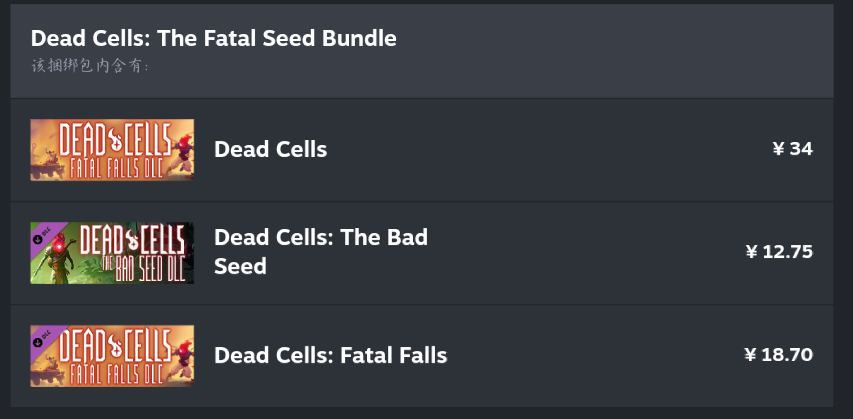853x419 pixels.
Task: Select the Dead Cells: The Fatal Seed Bundle heading
Action: [x=214, y=38]
